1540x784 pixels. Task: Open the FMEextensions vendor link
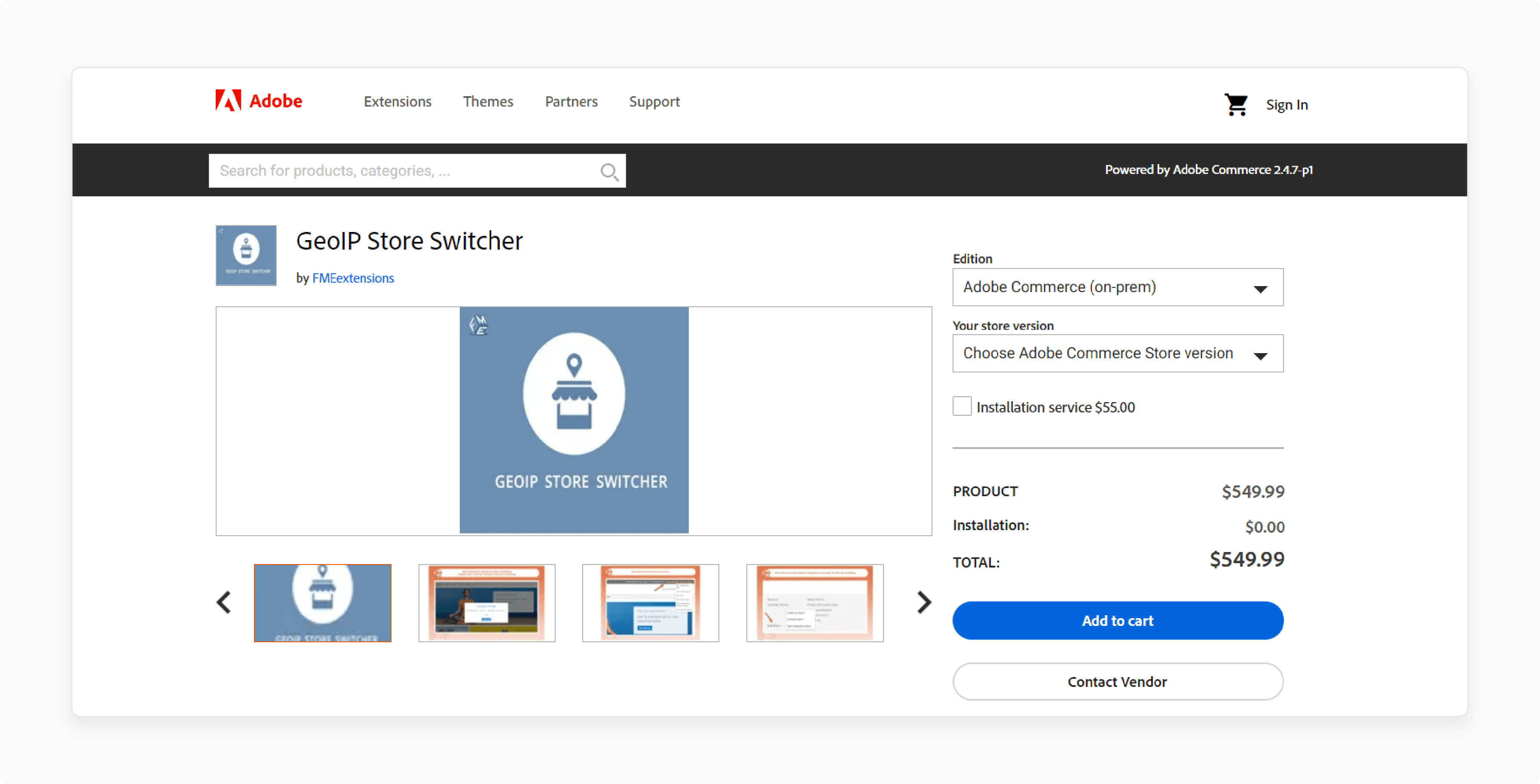coord(353,278)
